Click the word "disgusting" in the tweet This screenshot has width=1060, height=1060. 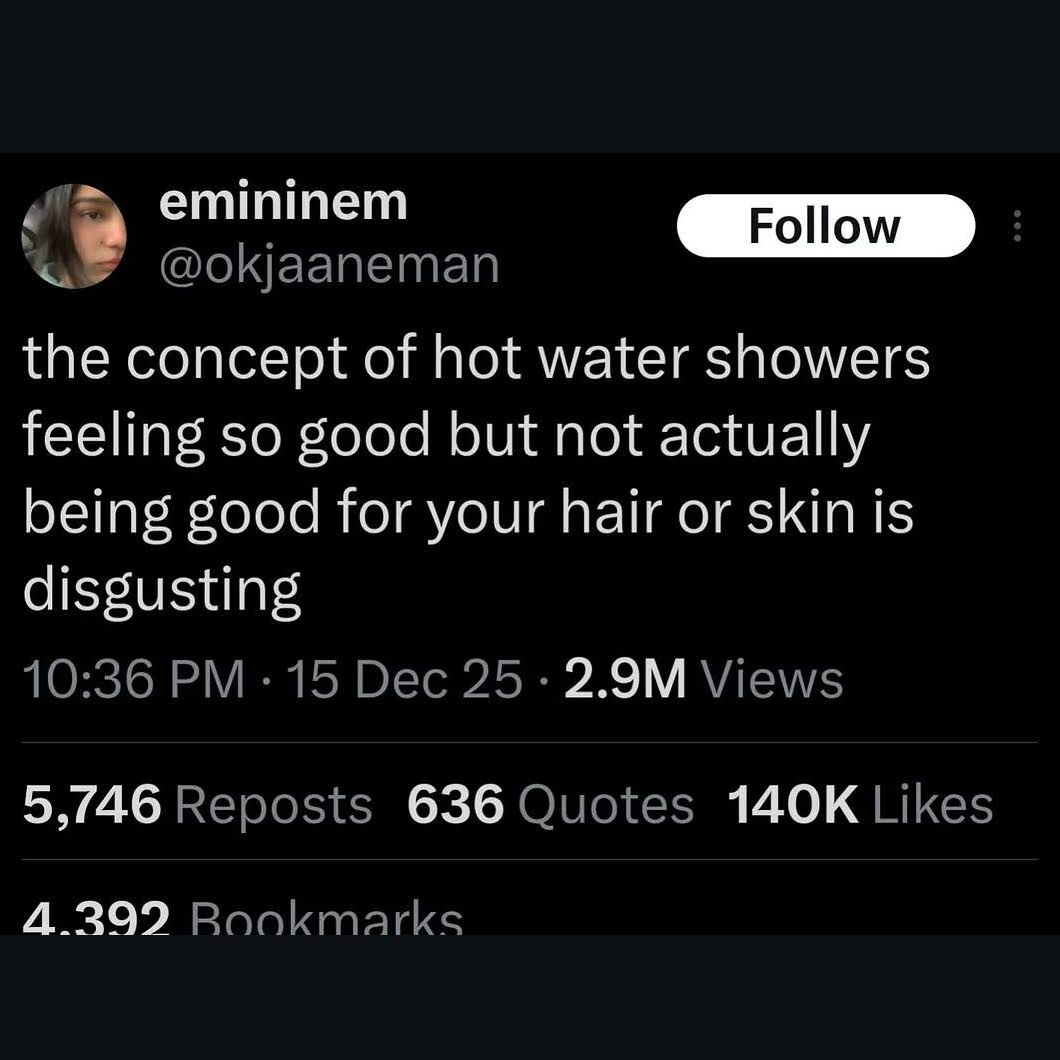(x=162, y=590)
